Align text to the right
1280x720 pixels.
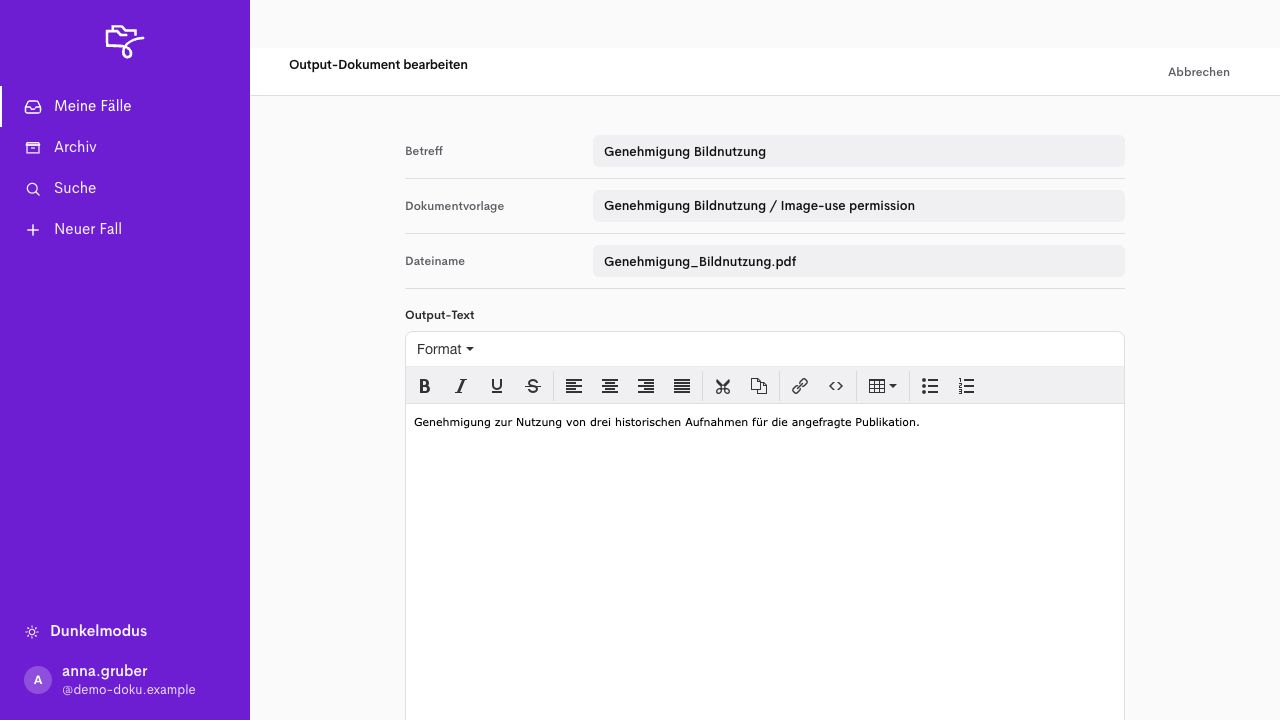tap(646, 386)
